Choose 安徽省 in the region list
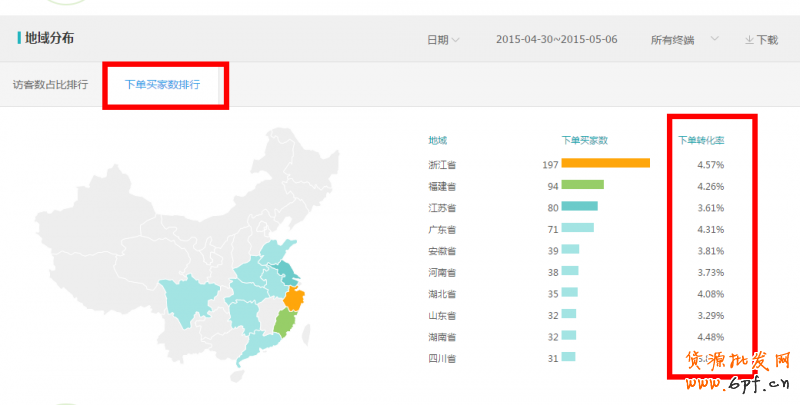Screen dimensions: 800x405 (x=442, y=251)
